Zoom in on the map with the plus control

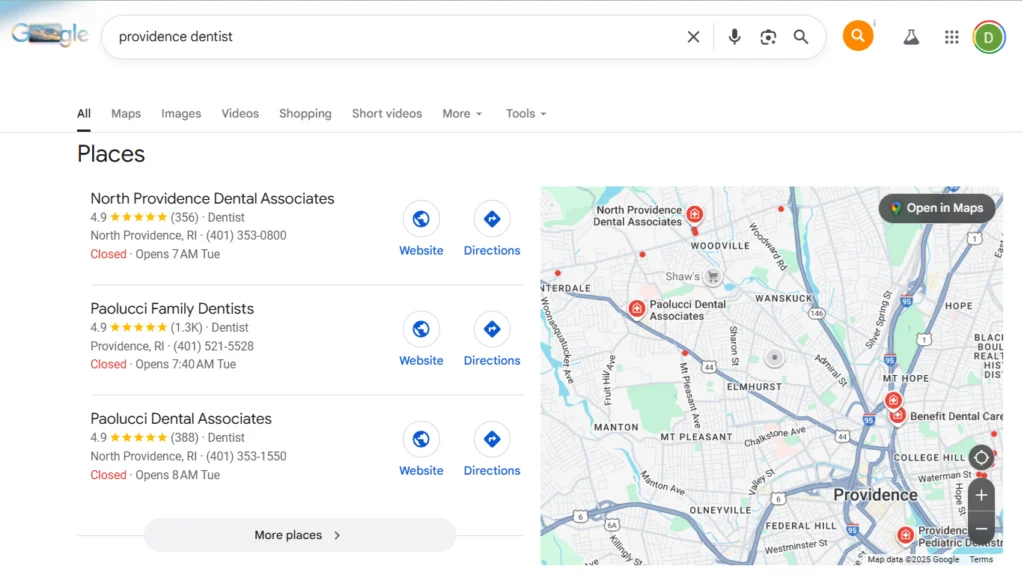pos(981,494)
